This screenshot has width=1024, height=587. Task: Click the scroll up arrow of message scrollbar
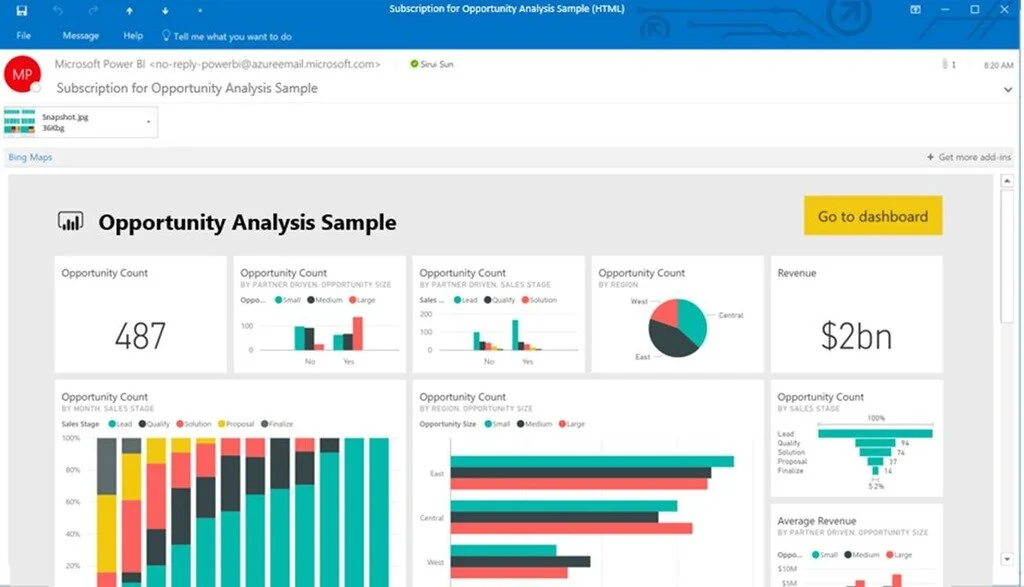click(x=1007, y=181)
